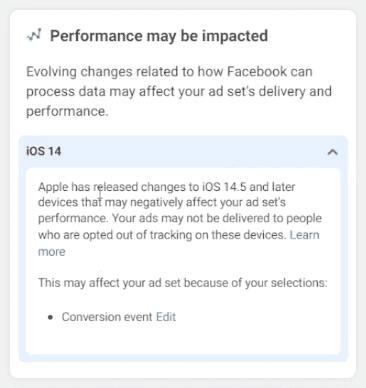Click the Evolving changes description paragraph
Image resolution: width=366 pixels, height=388 pixels.
[x=179, y=91]
